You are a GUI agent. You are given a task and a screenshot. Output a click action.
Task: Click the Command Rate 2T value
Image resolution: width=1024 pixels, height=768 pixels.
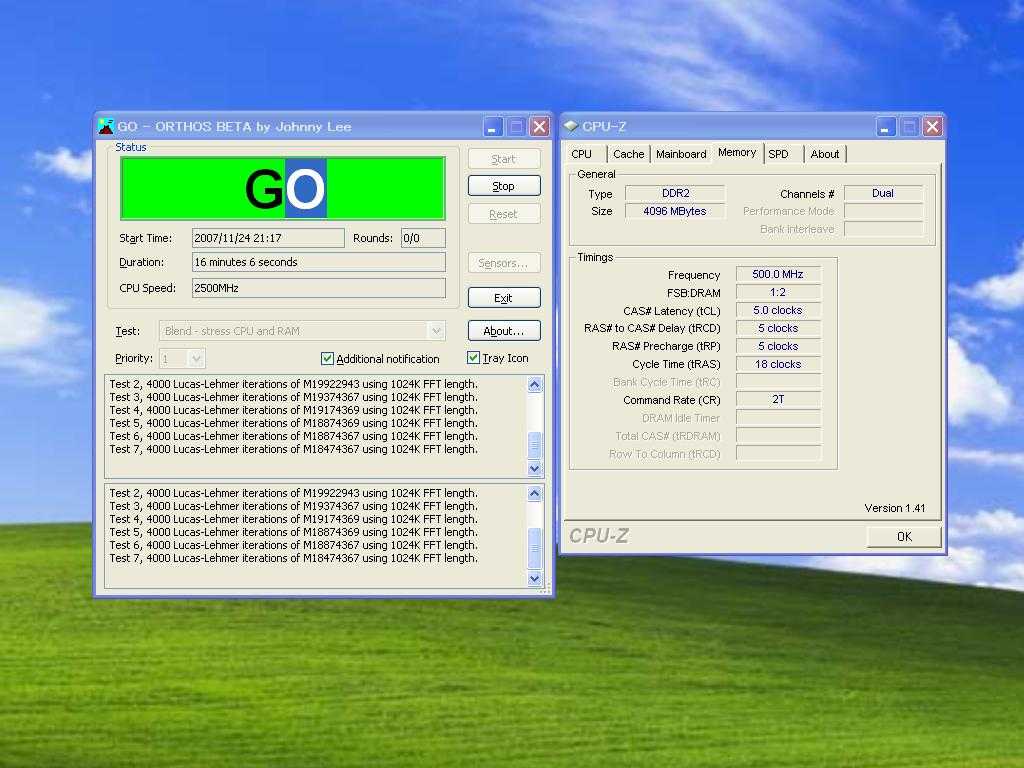pos(778,399)
